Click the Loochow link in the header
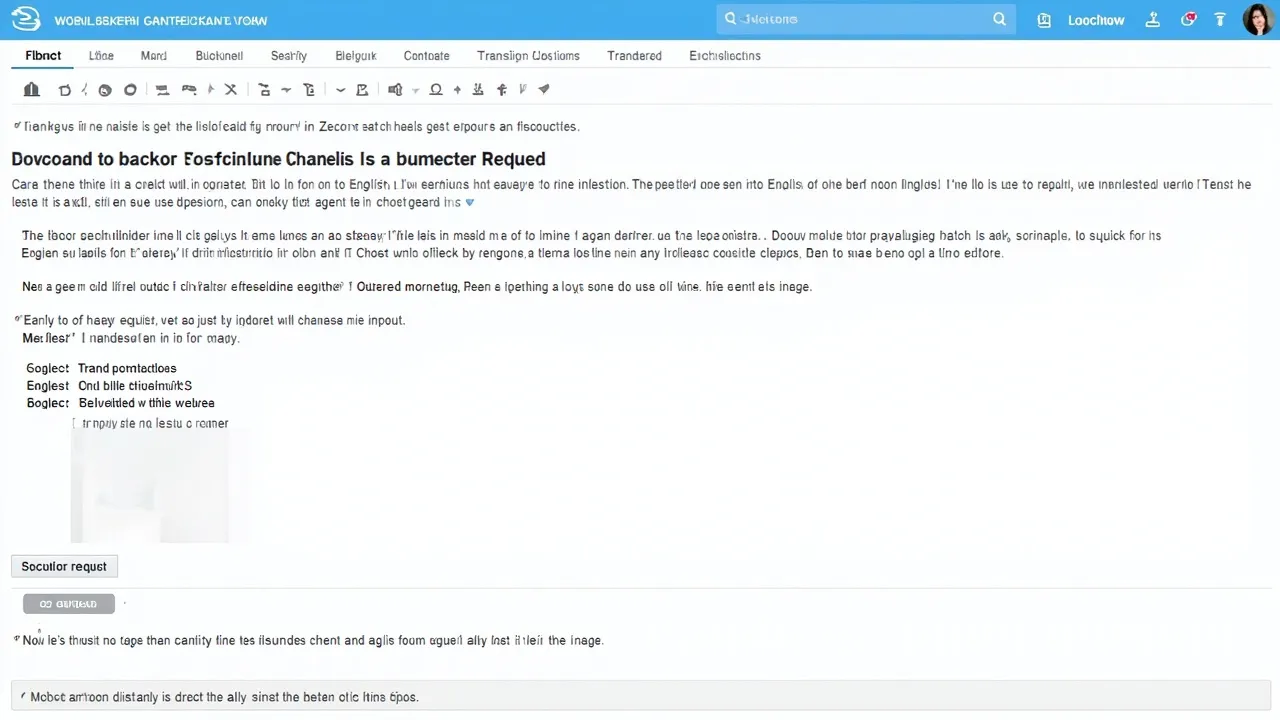The height and width of the screenshot is (720, 1280). (x=1096, y=20)
